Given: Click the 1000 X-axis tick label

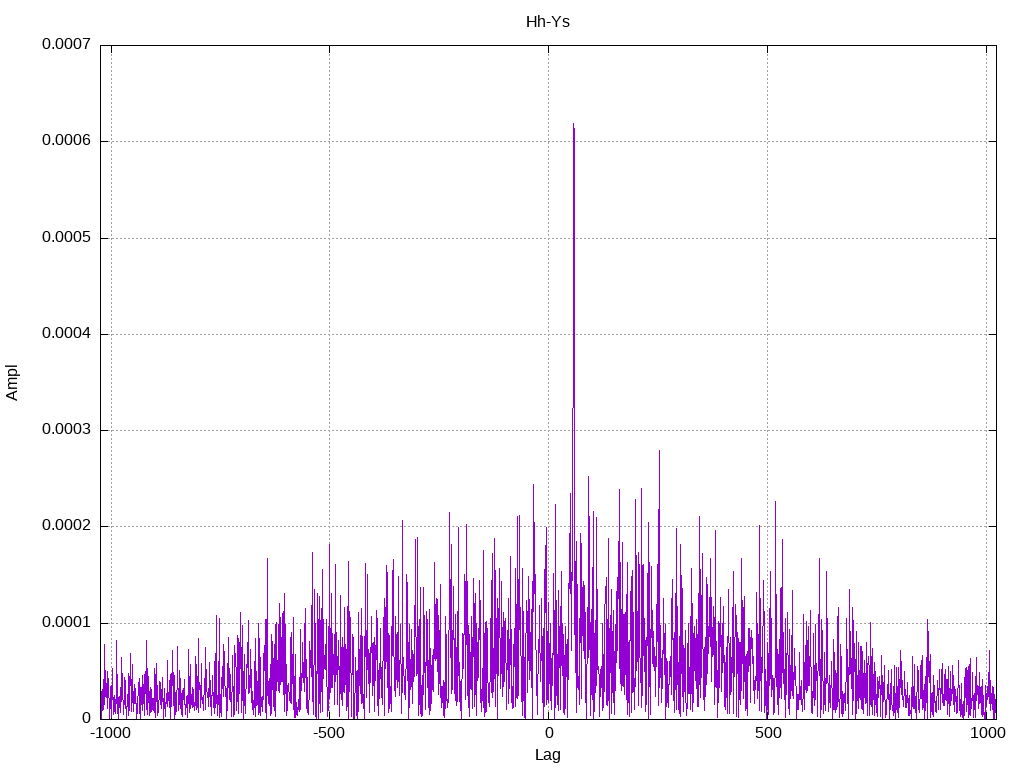Looking at the screenshot, I should coord(987,733).
